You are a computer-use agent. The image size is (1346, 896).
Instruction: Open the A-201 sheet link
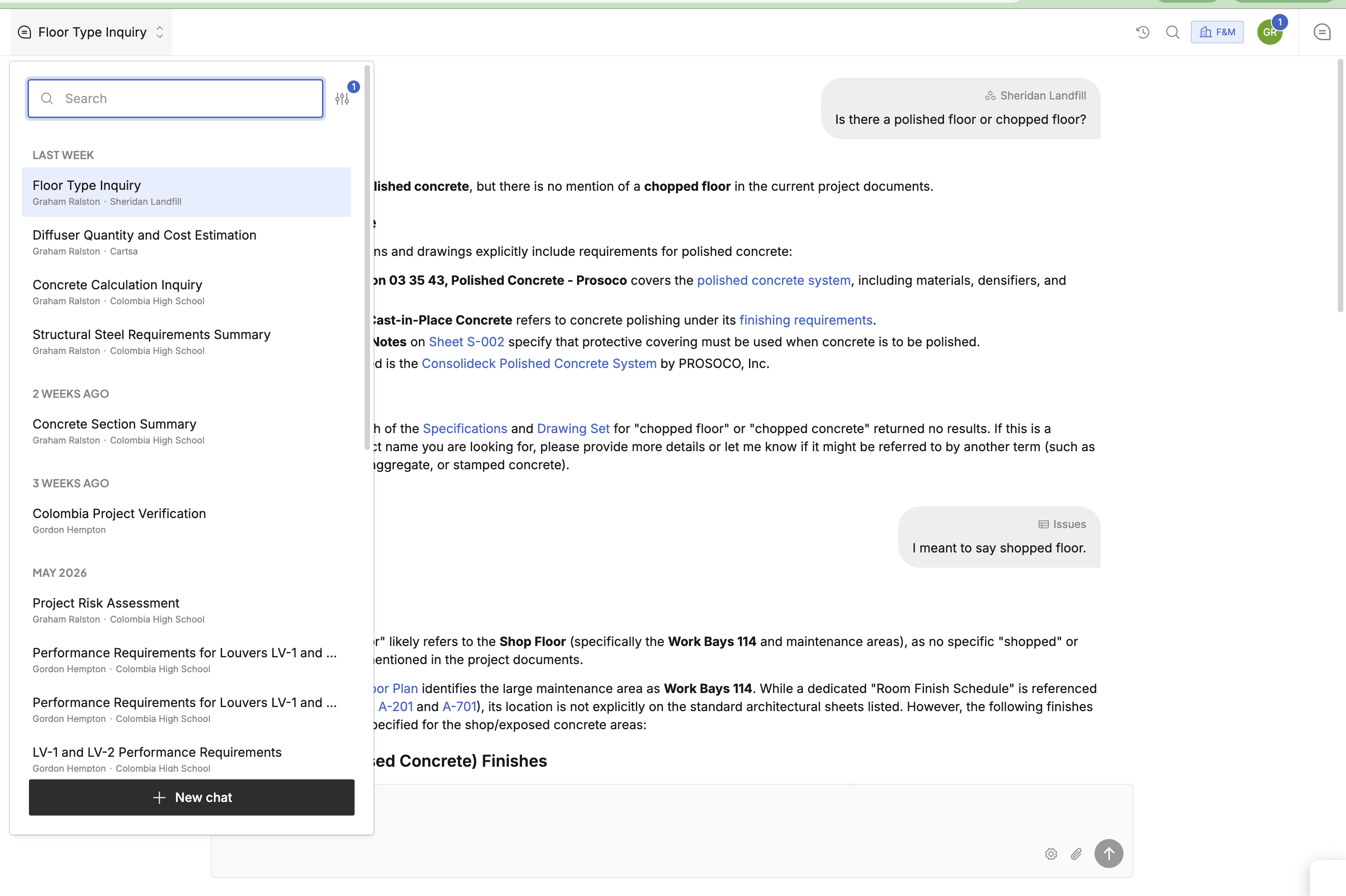pyautogui.click(x=395, y=706)
